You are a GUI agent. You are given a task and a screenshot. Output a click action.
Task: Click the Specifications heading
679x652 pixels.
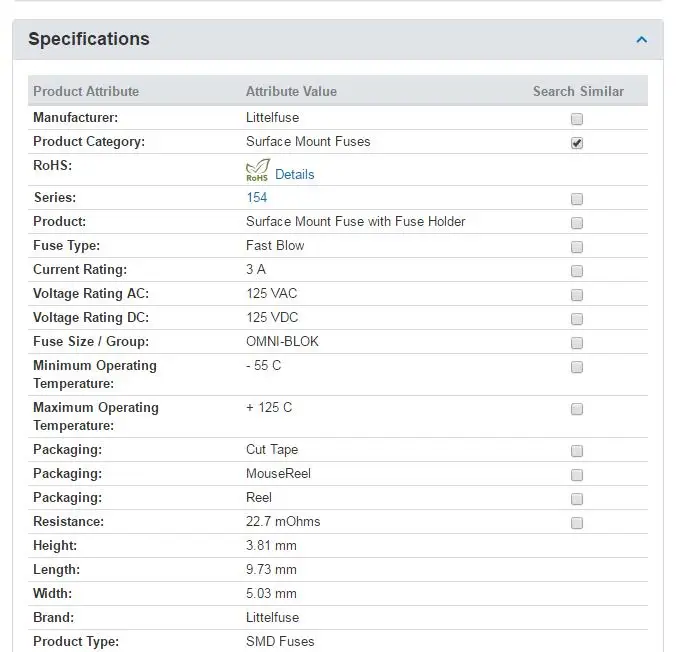(x=89, y=39)
